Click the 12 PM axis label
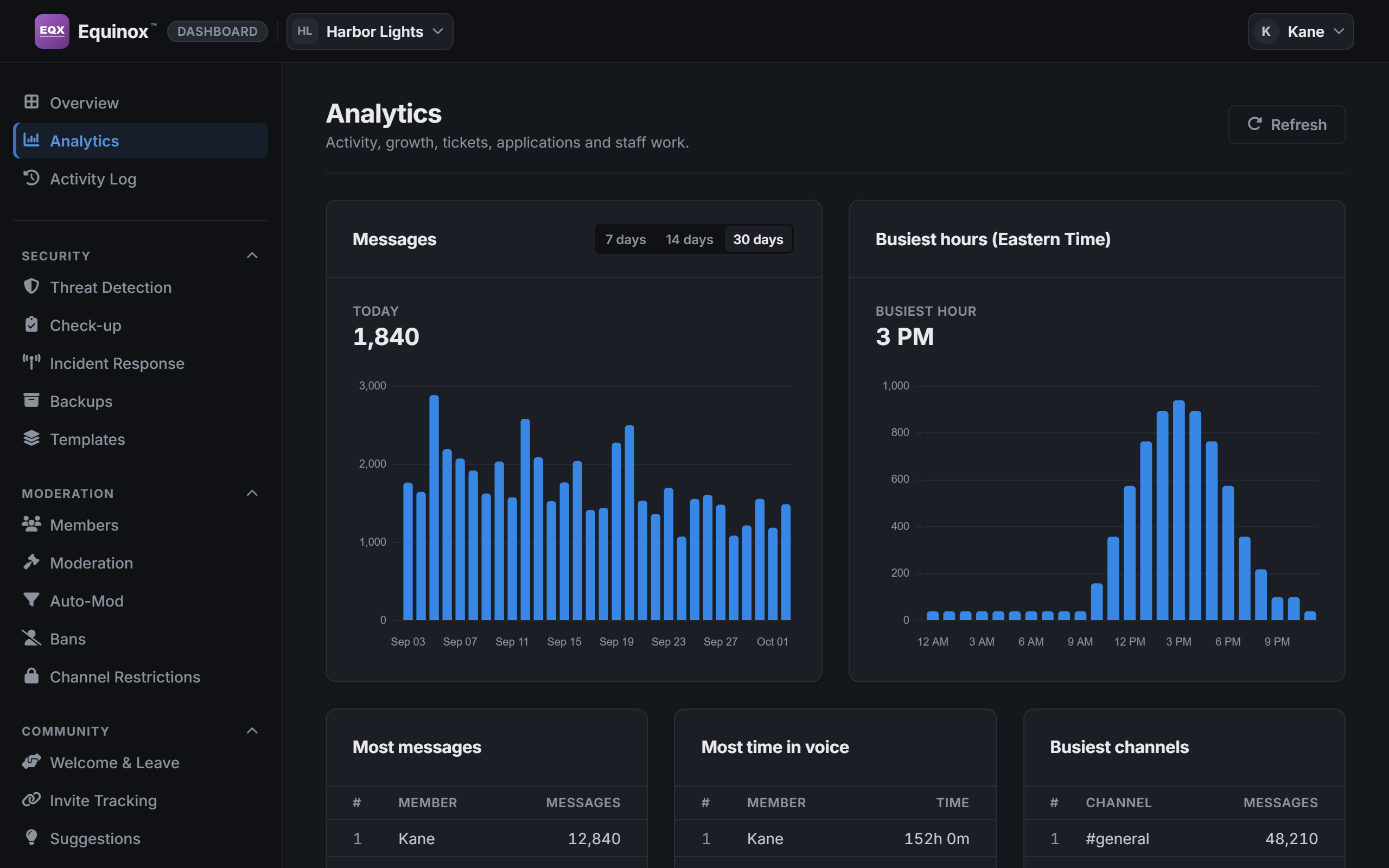The width and height of the screenshot is (1389, 868). click(x=1130, y=641)
